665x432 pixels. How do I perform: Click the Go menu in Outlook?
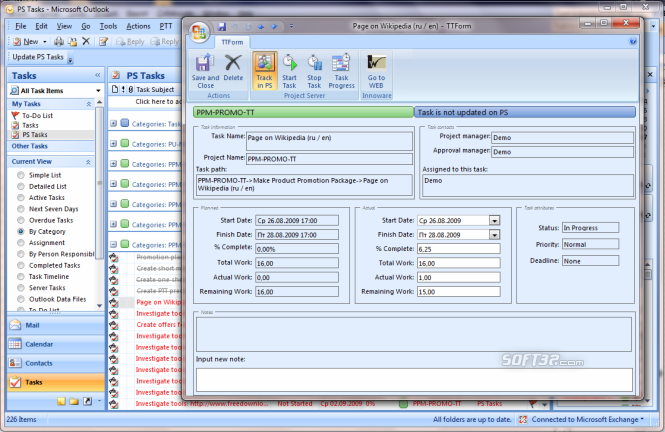[86, 26]
